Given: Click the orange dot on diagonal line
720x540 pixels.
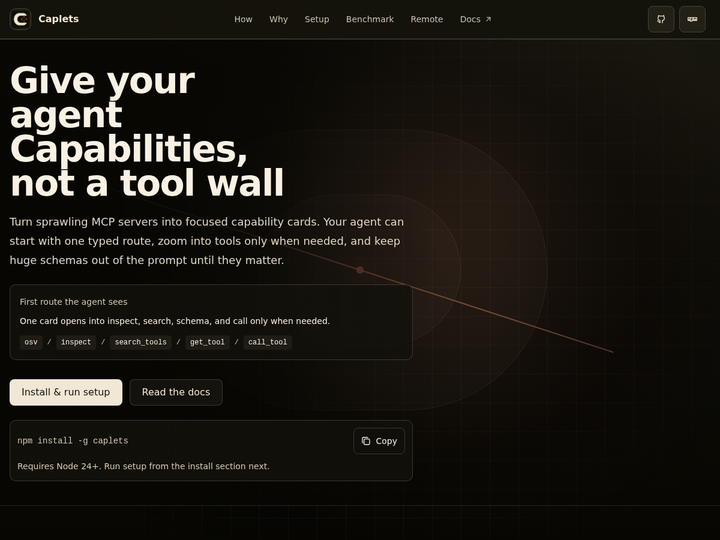Looking at the screenshot, I should (x=360, y=270).
